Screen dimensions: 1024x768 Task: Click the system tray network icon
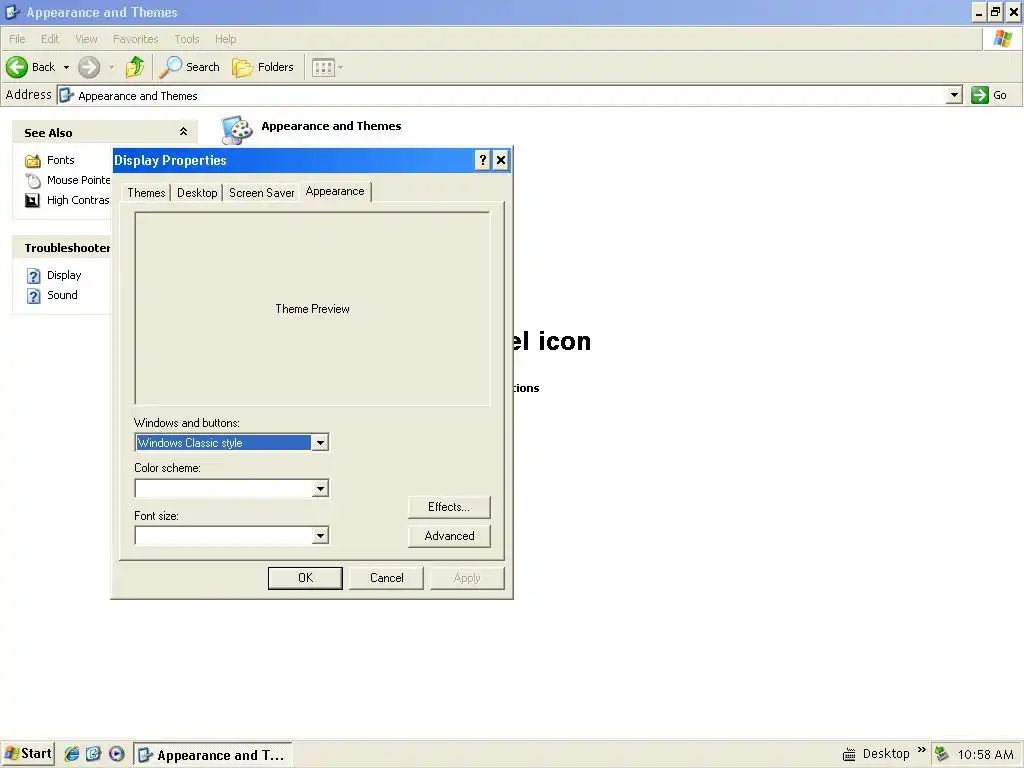(942, 754)
